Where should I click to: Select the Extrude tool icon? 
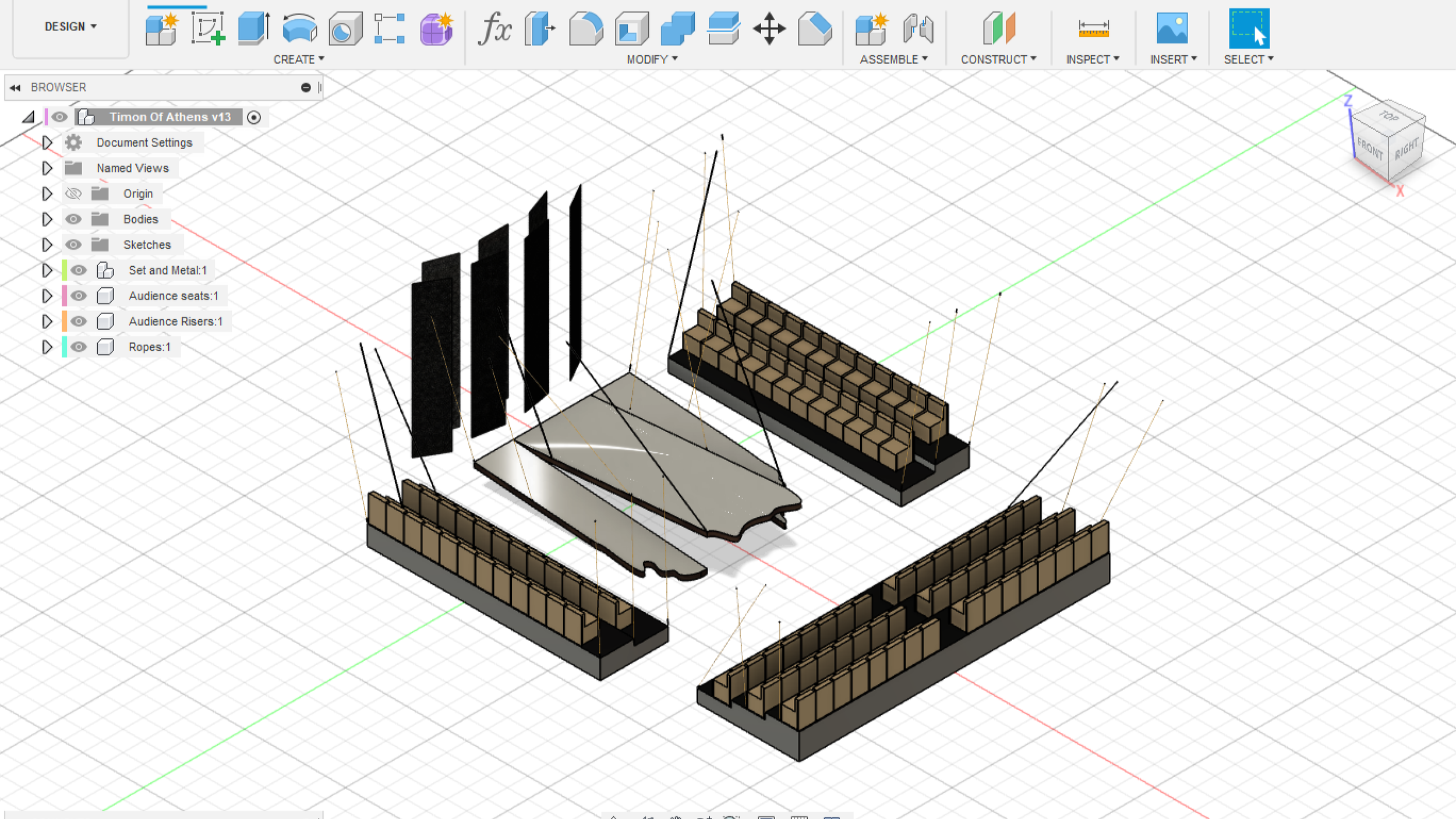click(x=254, y=29)
